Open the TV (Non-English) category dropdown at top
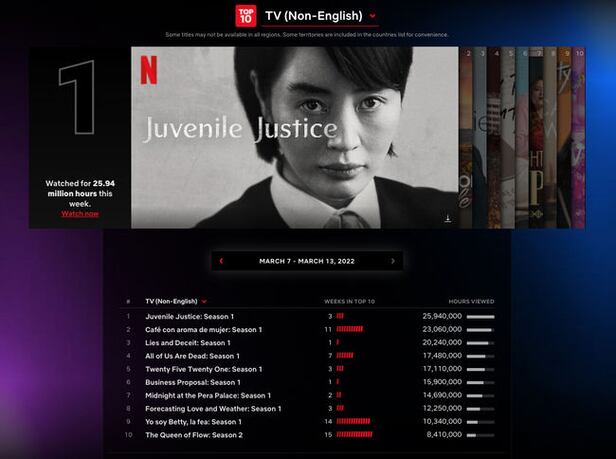 pos(372,16)
